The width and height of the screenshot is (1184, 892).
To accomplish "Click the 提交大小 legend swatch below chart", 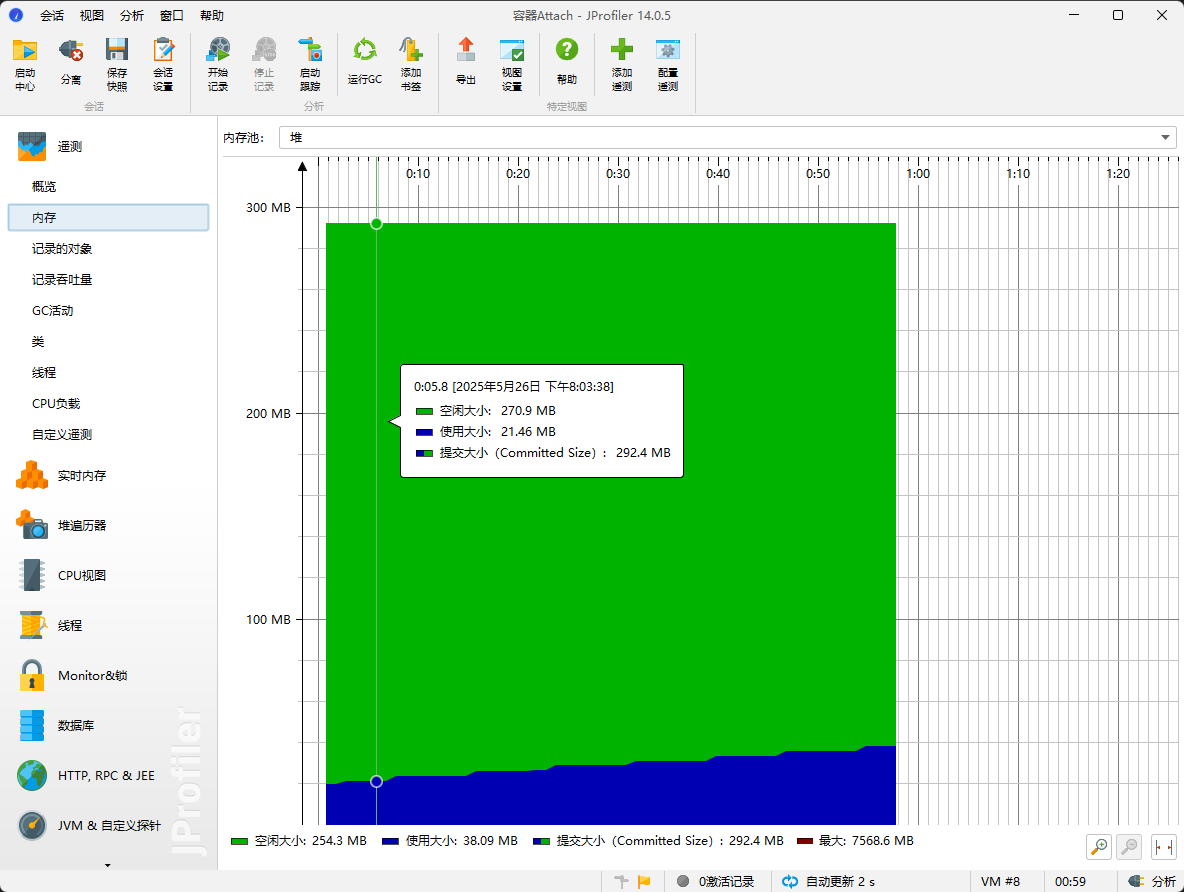I will [541, 841].
